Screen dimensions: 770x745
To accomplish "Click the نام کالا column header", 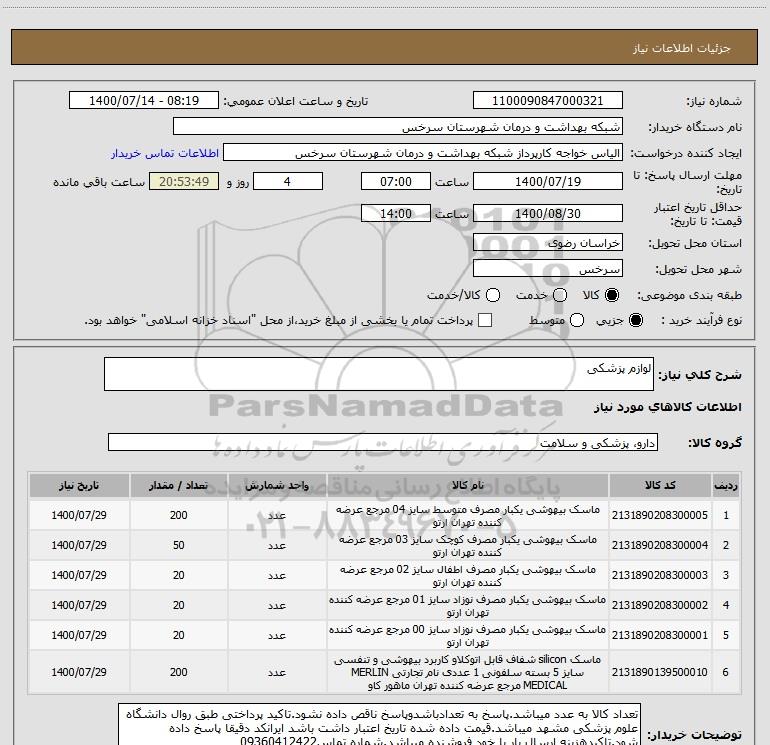I will 468,486.
